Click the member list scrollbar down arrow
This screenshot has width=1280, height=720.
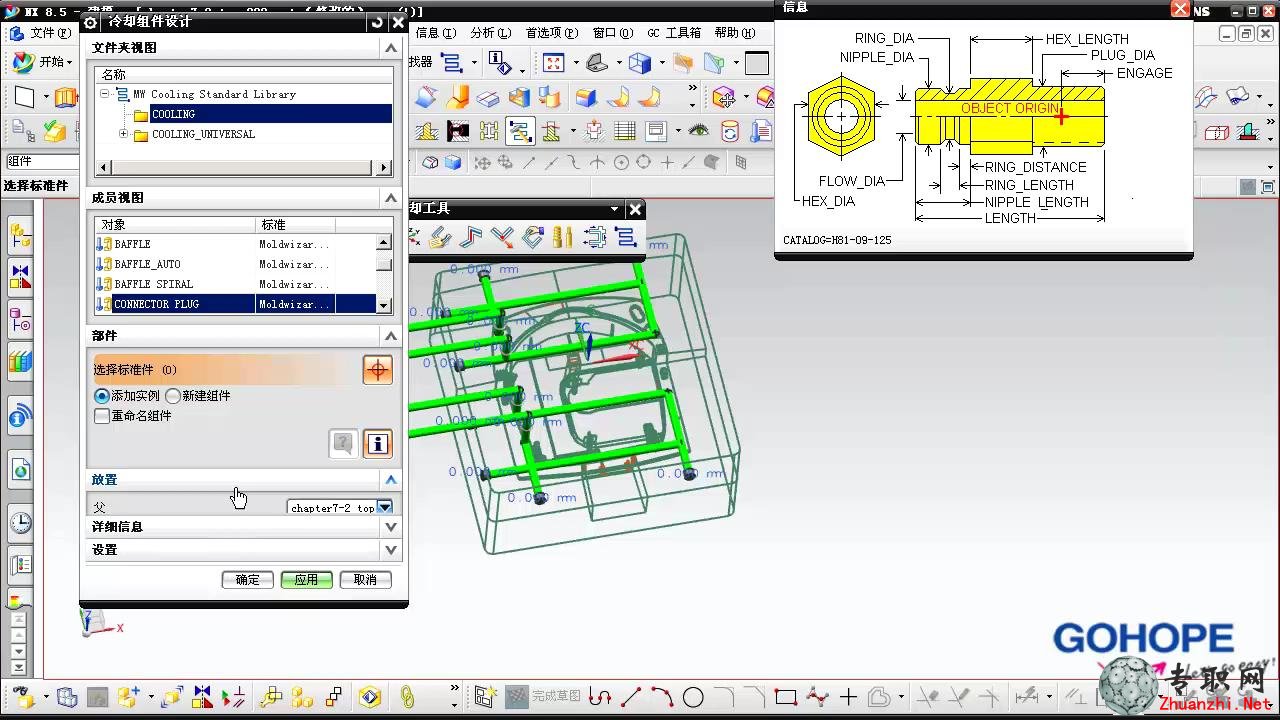(x=384, y=305)
